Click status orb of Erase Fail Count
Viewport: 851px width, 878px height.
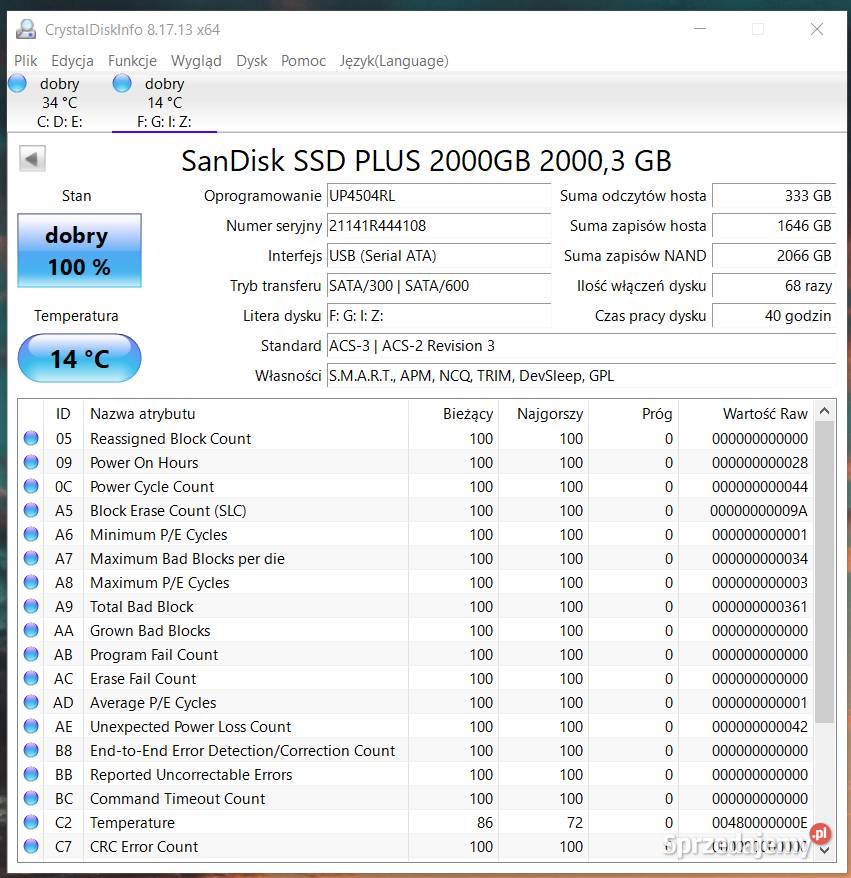tap(31, 678)
